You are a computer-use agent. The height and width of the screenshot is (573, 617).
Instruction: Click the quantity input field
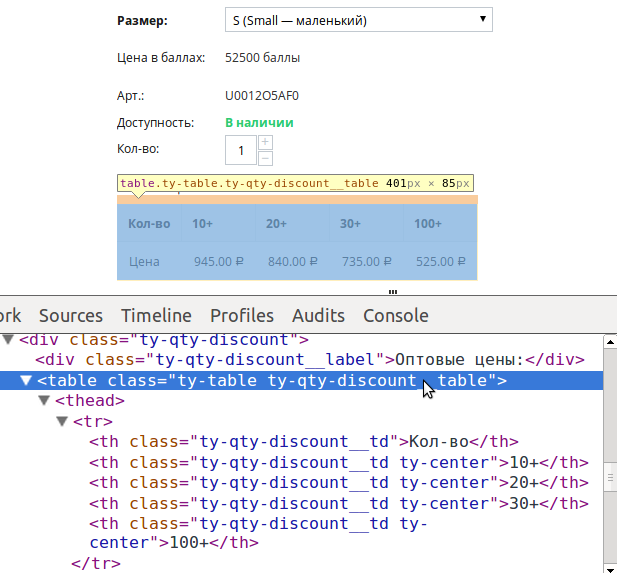point(241,150)
